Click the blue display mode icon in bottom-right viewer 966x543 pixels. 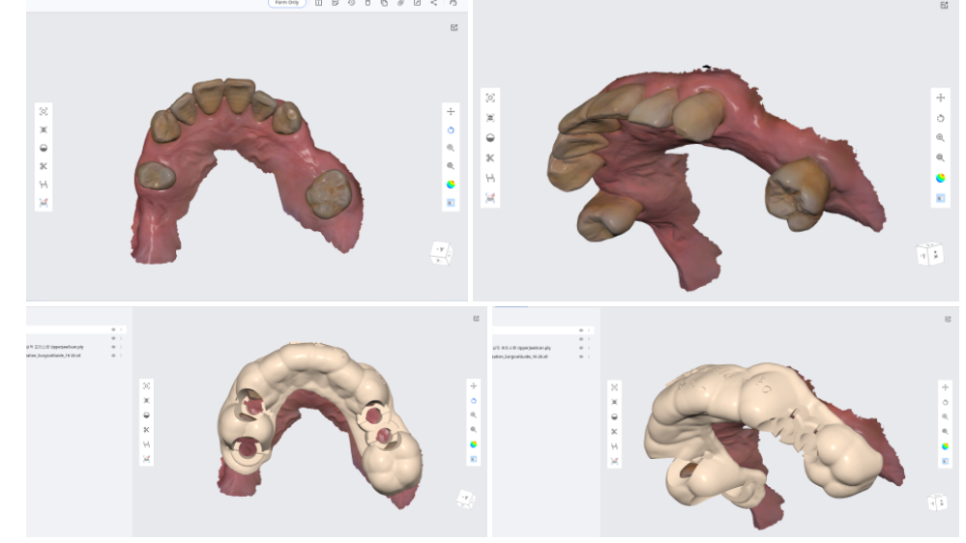[x=945, y=460]
